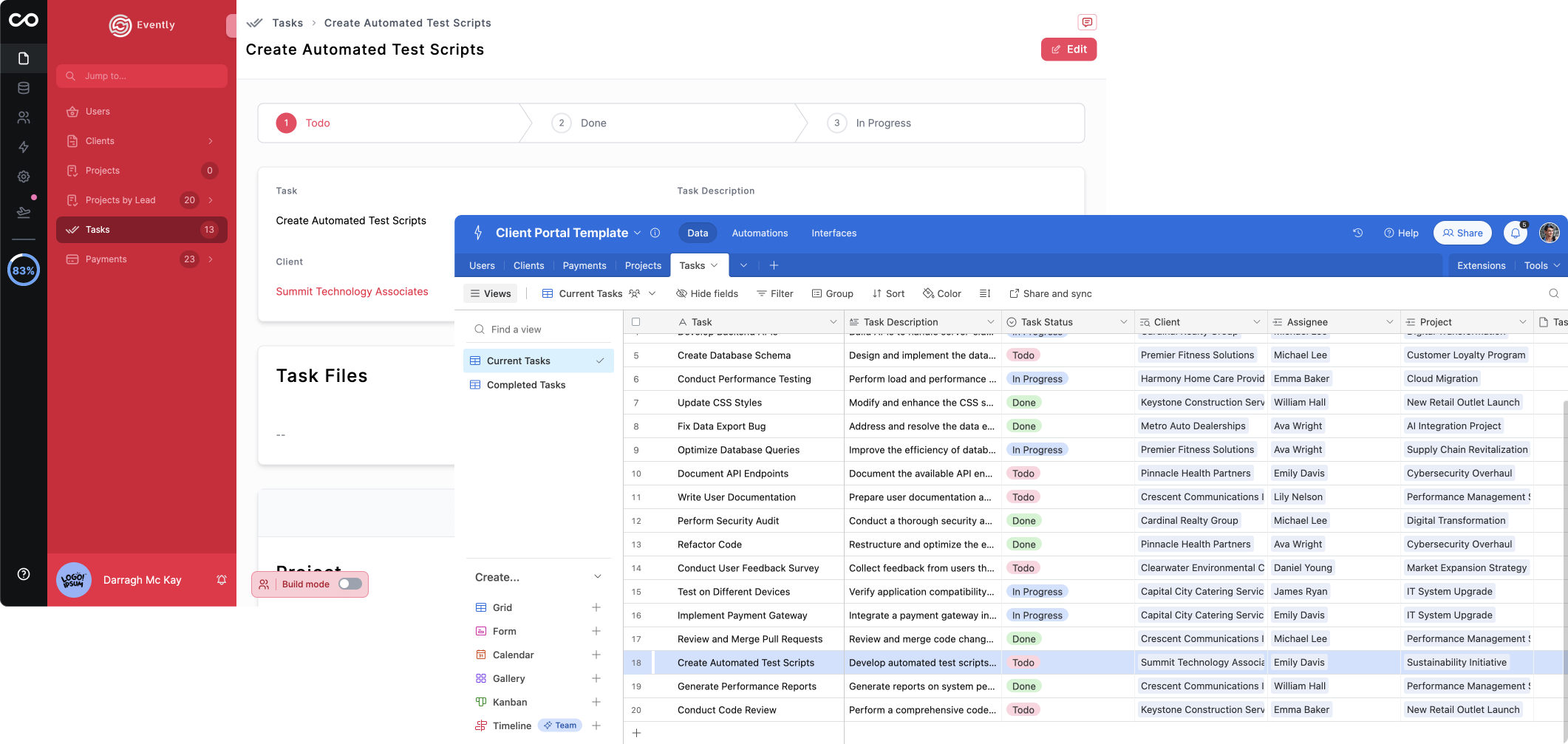This screenshot has width=1568, height=744.
Task: Select the Done step in the status stepper
Action: (593, 123)
